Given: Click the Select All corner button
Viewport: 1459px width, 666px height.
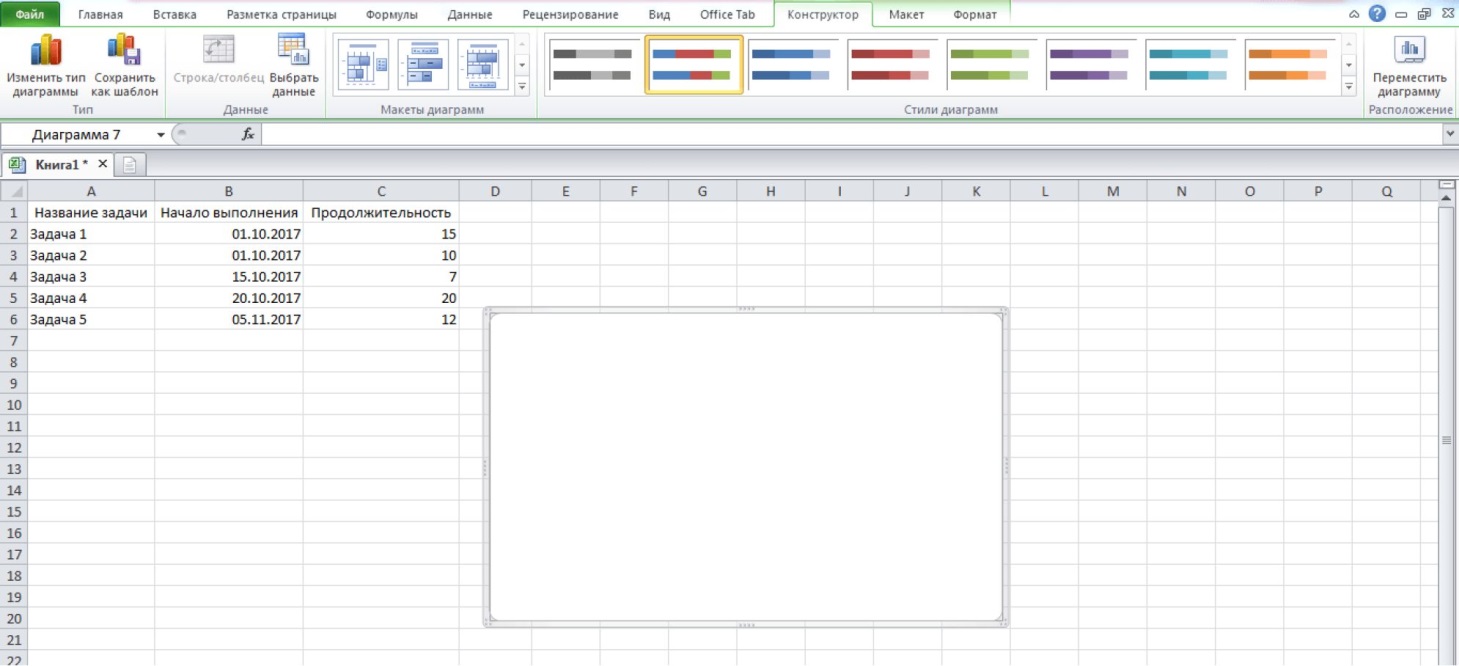Looking at the screenshot, I should tap(13, 191).
